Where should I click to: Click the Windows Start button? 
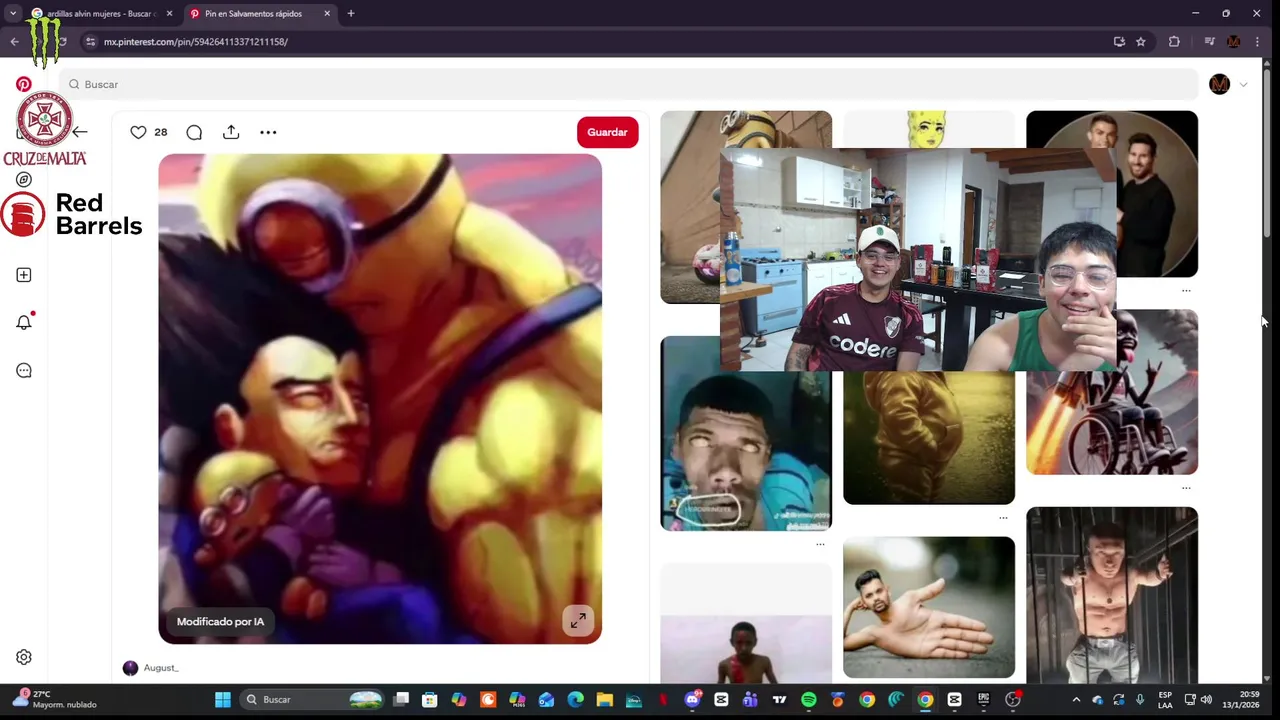click(223, 700)
